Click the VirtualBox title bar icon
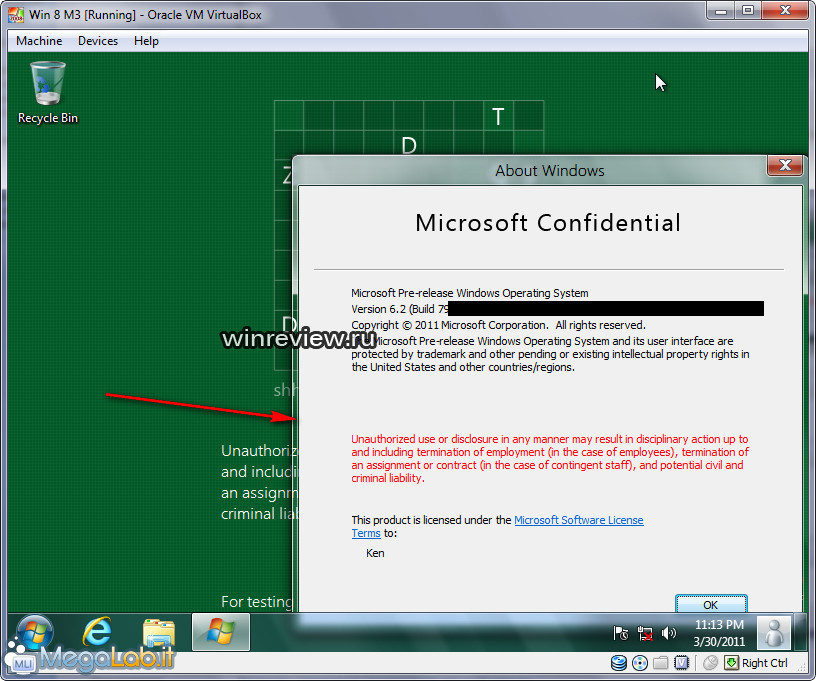This screenshot has width=816, height=681. (16, 15)
